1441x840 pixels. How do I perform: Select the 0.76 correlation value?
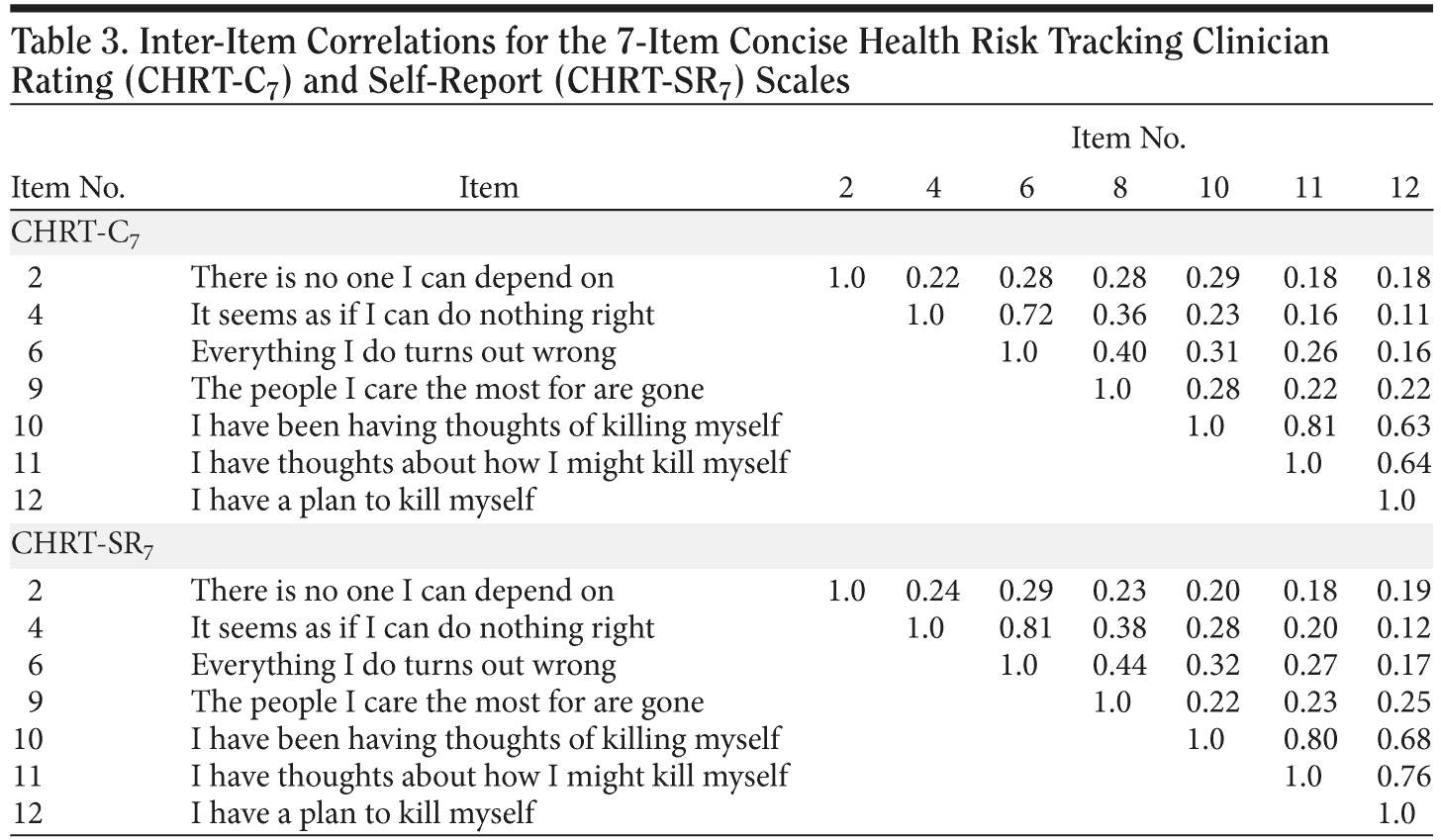[1403, 776]
